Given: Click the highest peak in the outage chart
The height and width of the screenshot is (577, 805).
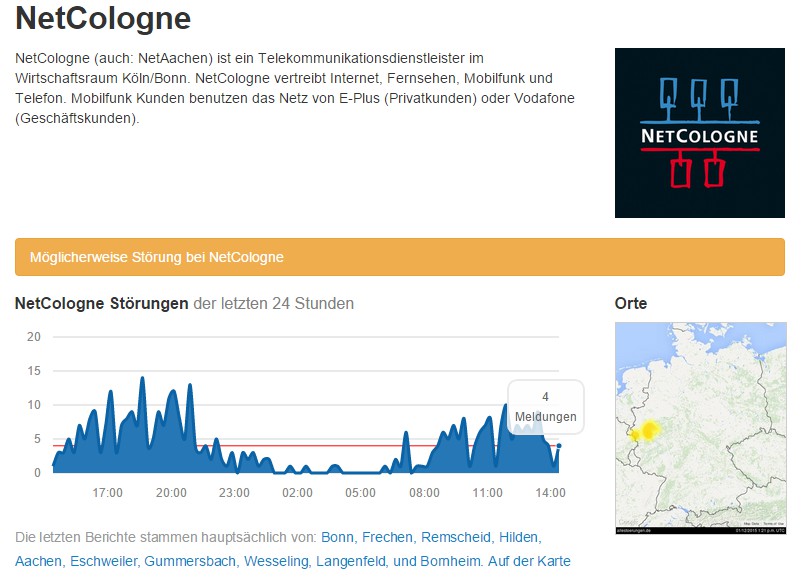Looking at the screenshot, I should (x=142, y=379).
